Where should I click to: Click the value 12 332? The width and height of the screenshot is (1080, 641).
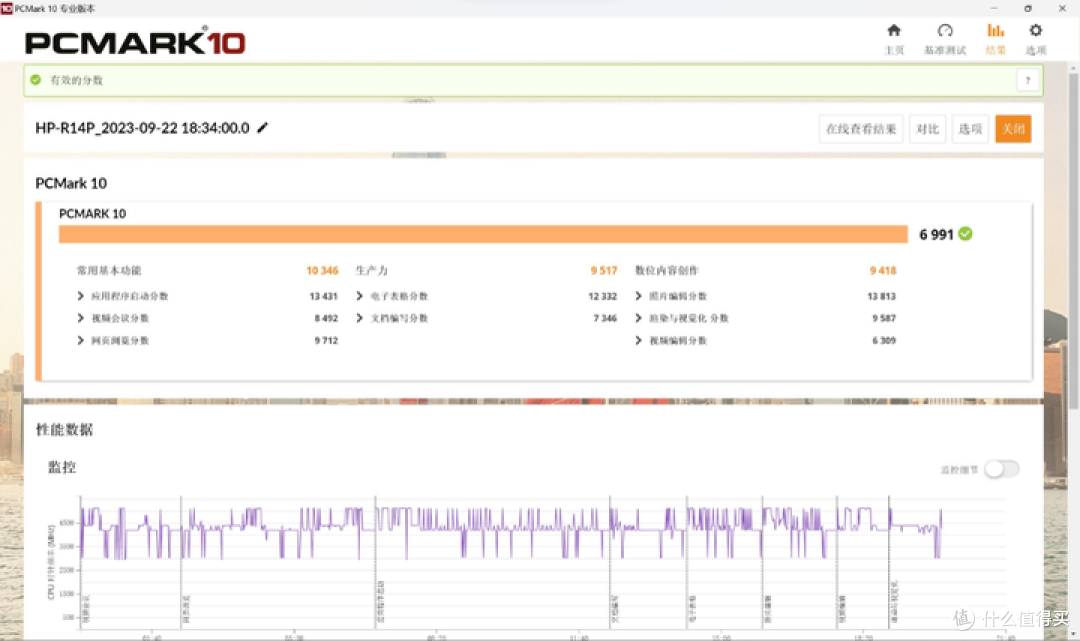point(603,296)
